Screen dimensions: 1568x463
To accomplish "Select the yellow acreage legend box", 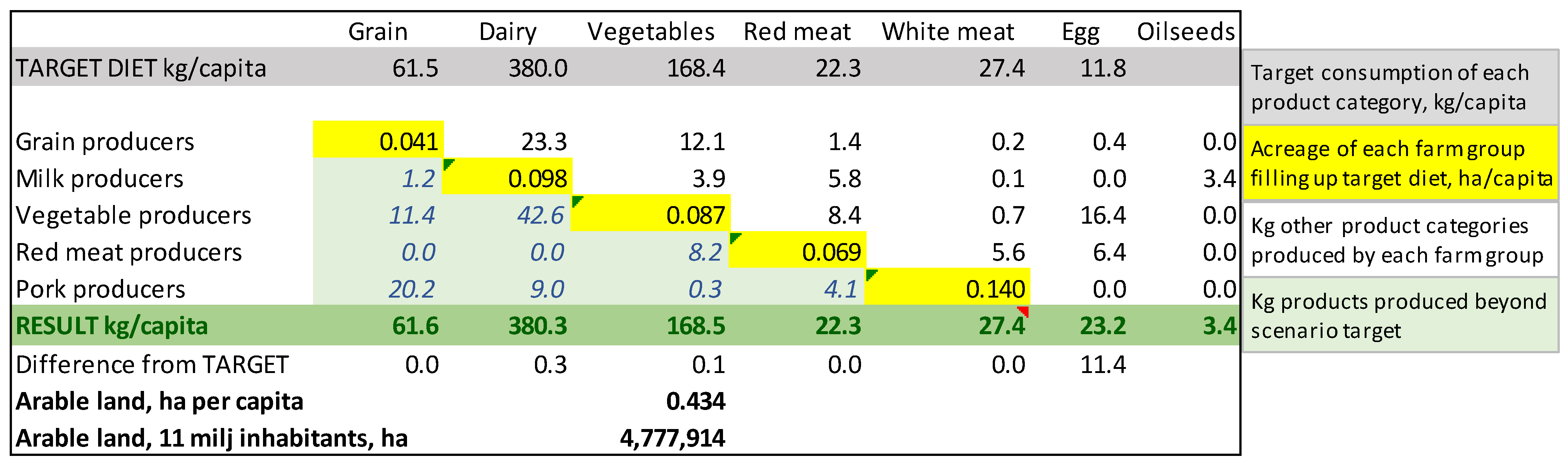I will [1400, 163].
